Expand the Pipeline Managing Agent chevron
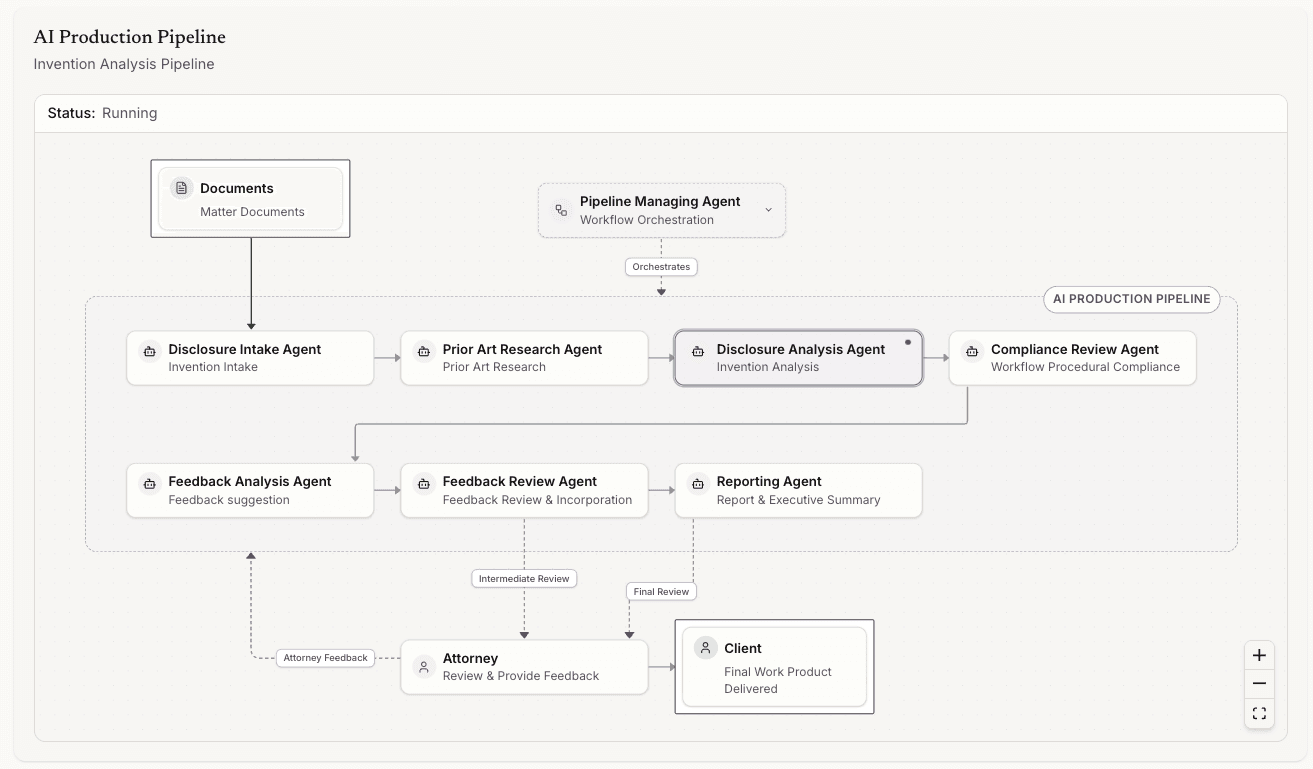Screen dimensions: 1313x769 tap(768, 210)
